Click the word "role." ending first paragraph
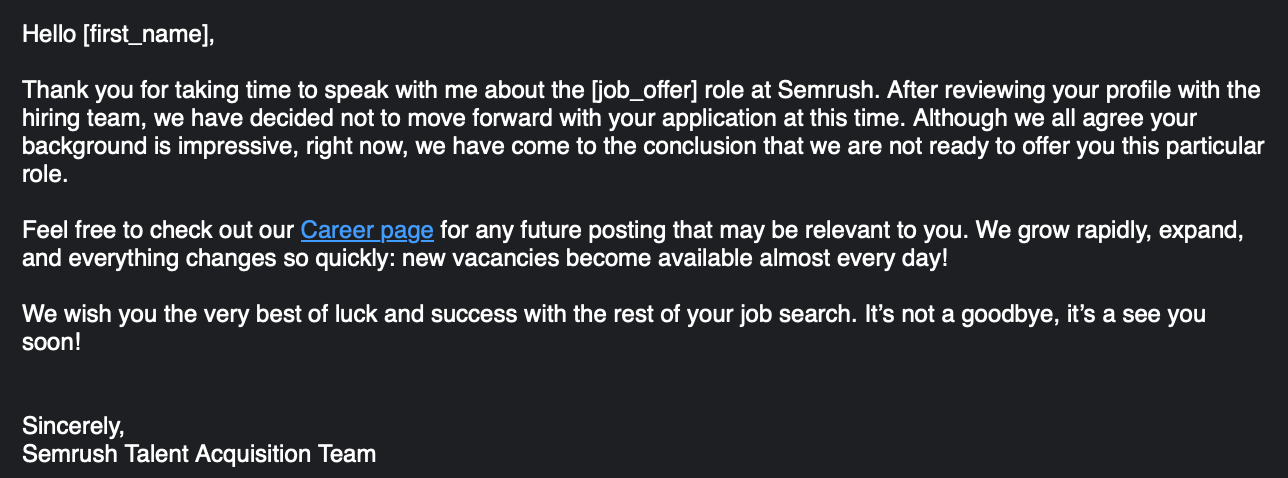Screen dimensions: 1288x478 pyautogui.click(x=44, y=175)
